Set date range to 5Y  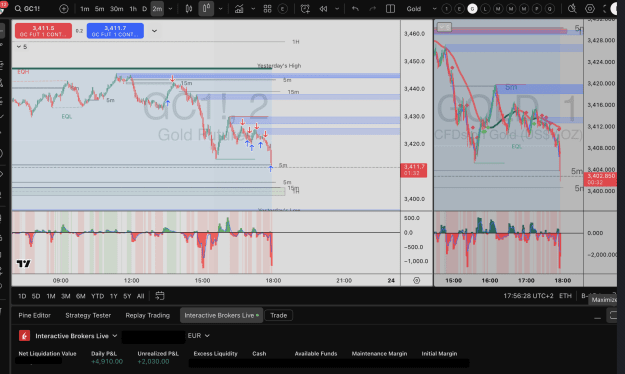pyautogui.click(x=127, y=296)
